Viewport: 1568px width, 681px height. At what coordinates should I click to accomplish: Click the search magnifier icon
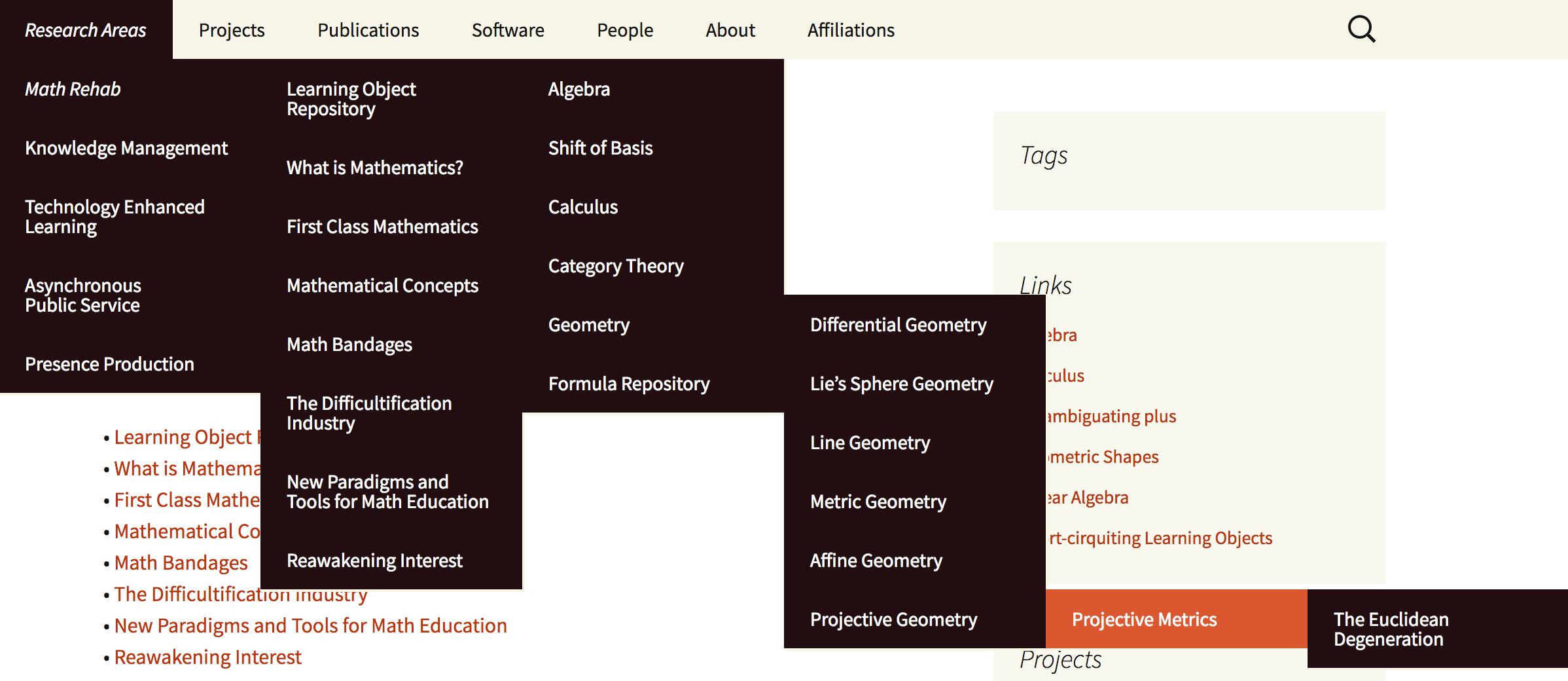1361,29
